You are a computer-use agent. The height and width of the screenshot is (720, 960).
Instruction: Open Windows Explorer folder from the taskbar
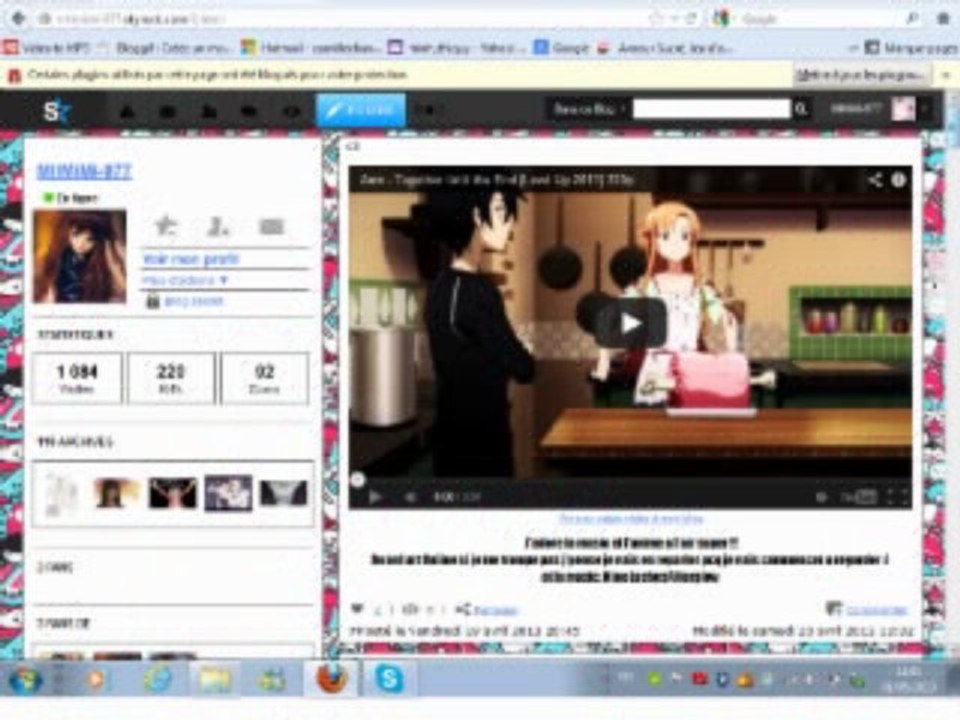[215, 679]
